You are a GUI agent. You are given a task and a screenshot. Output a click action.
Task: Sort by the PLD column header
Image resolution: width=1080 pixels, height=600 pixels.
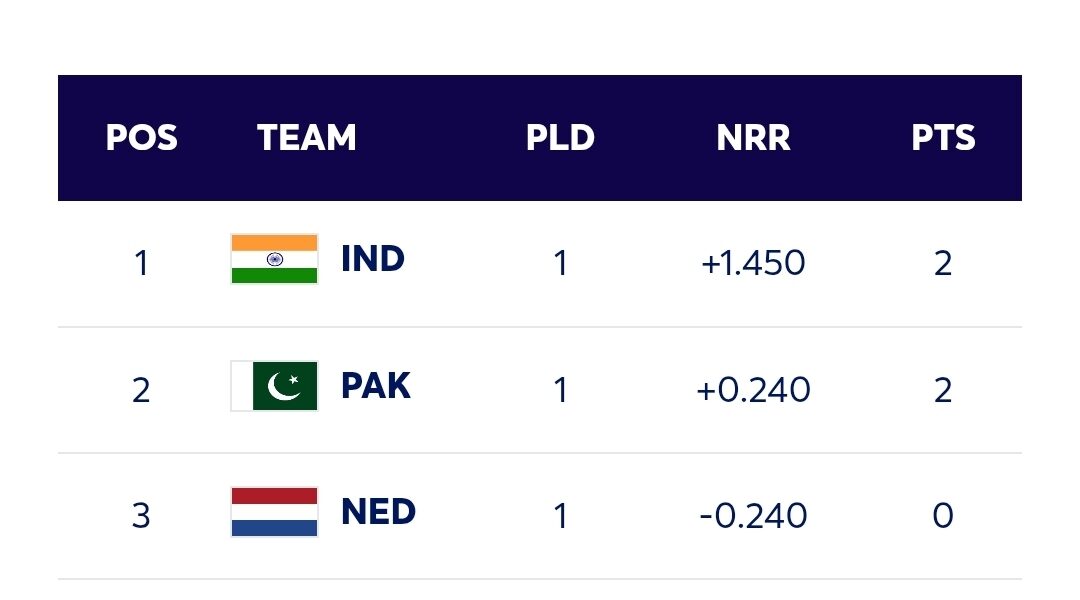(560, 138)
